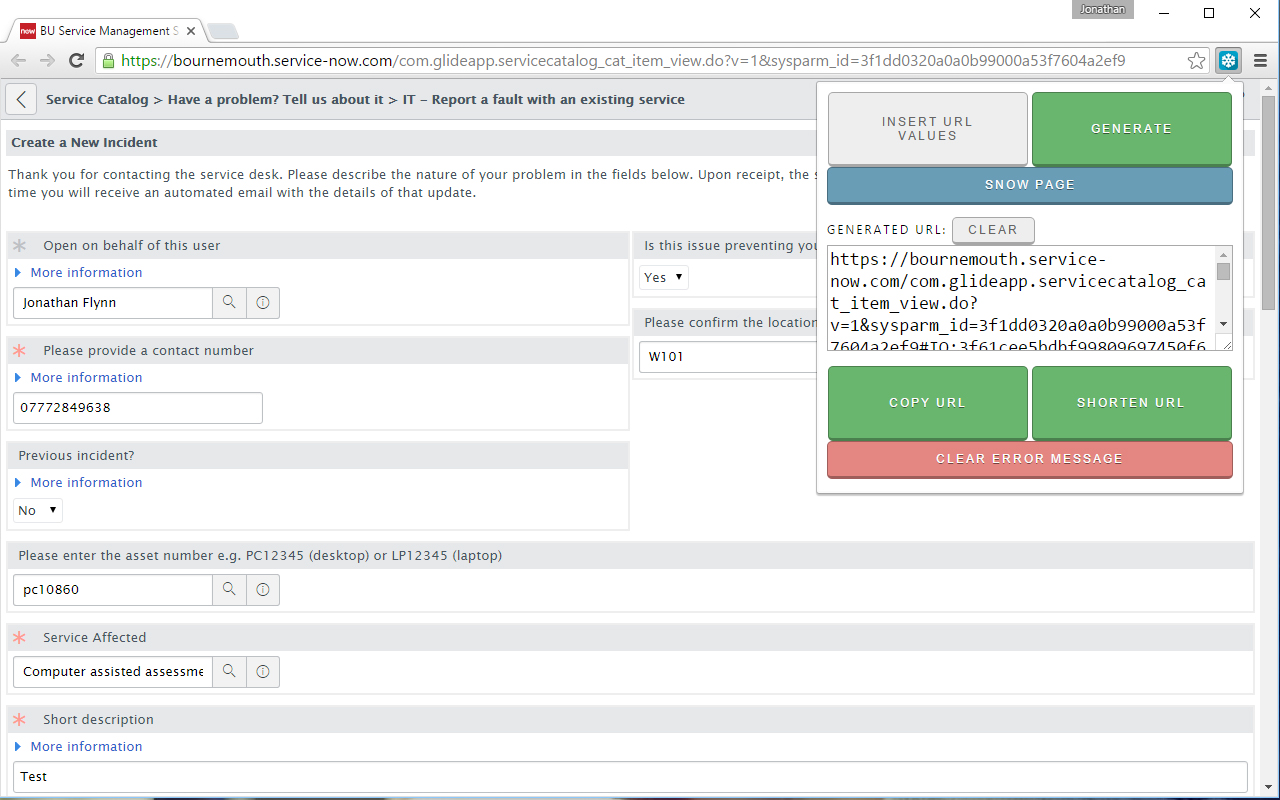
Task: Click the Jonathan profile button
Action: pyautogui.click(x=1103, y=9)
